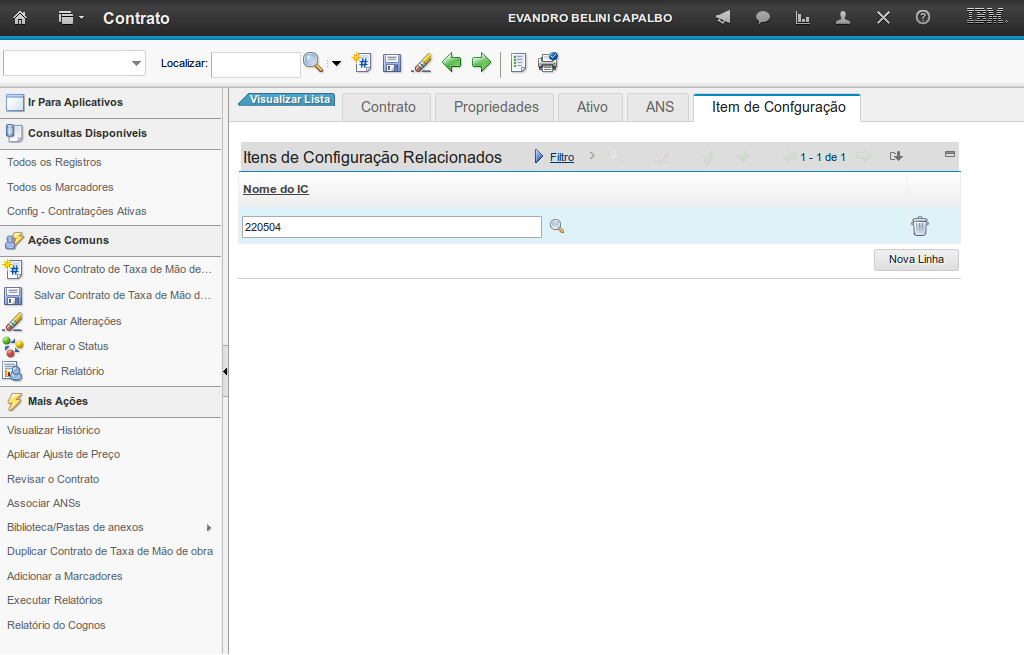The height and width of the screenshot is (655, 1024).
Task: Open the bulletins megaphone icon
Action: (723, 18)
